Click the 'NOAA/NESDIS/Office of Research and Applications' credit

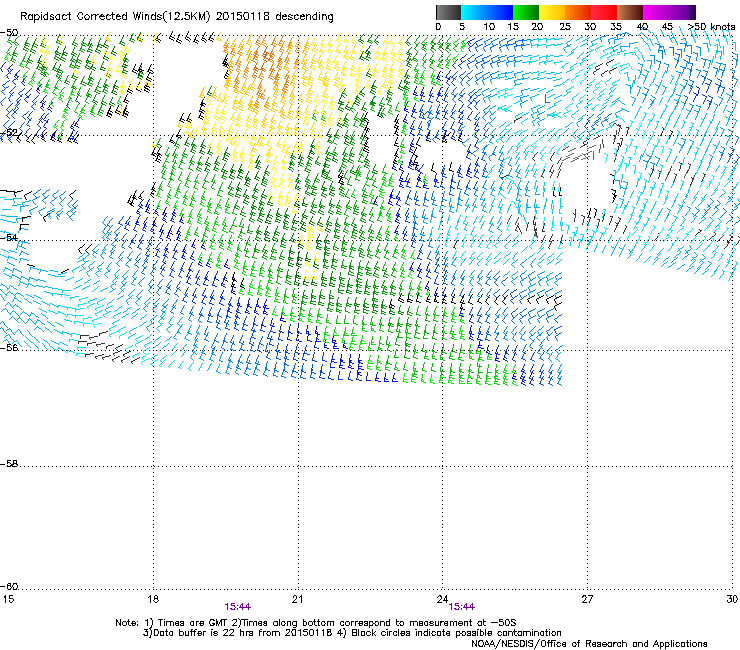(589, 644)
